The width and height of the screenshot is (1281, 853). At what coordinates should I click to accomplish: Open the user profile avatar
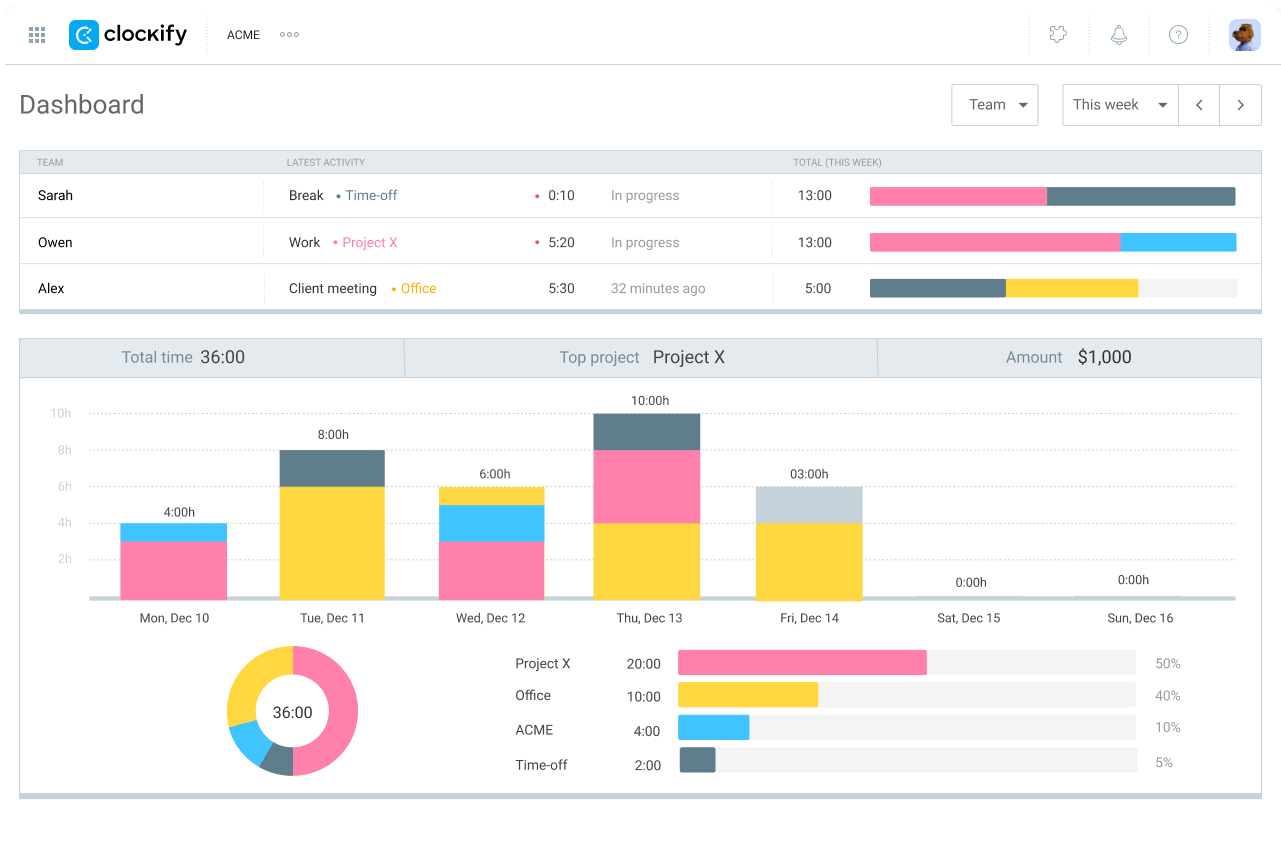tap(1245, 35)
